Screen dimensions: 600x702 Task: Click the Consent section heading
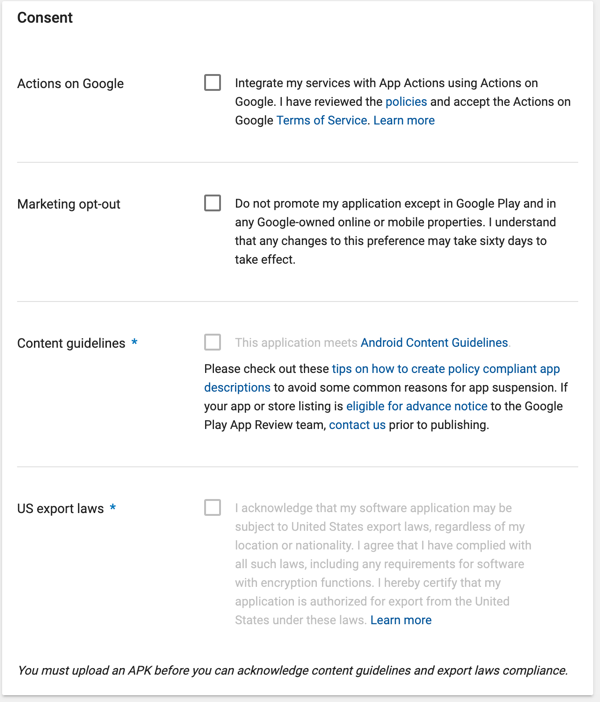(x=45, y=17)
